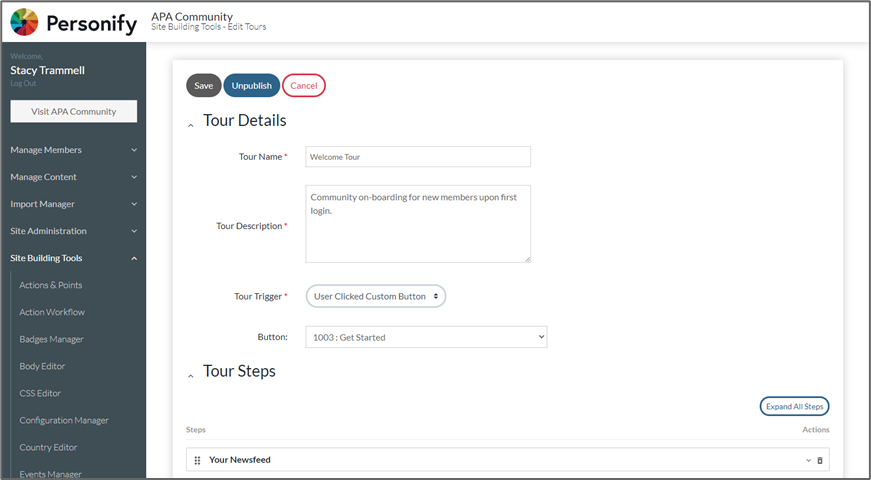871x480 pixels.
Task: Click into the Tour Name field
Action: click(417, 157)
